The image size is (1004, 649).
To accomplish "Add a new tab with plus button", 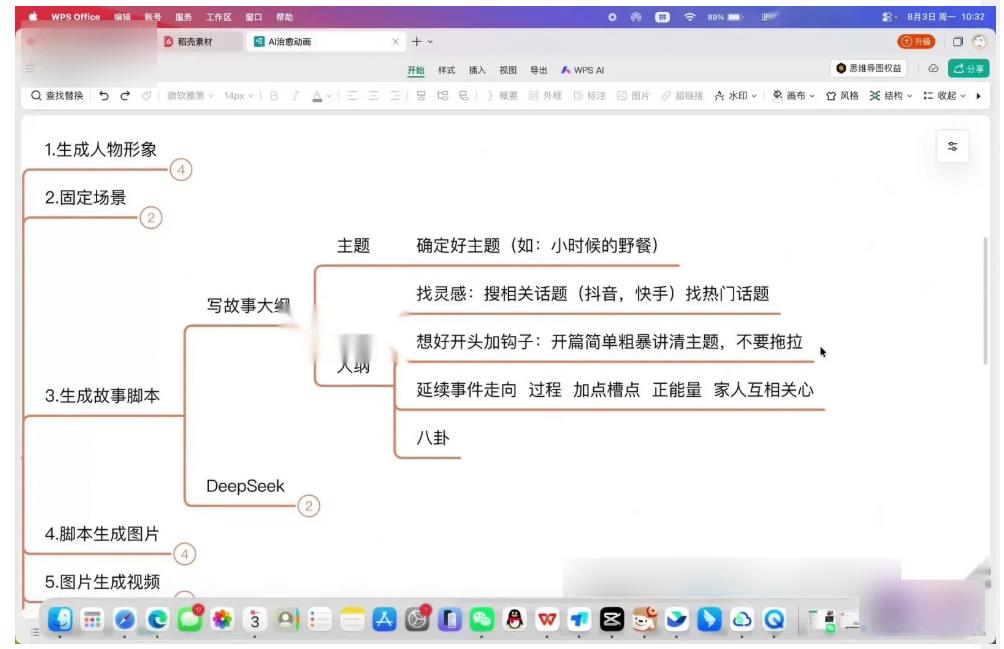I will (417, 42).
